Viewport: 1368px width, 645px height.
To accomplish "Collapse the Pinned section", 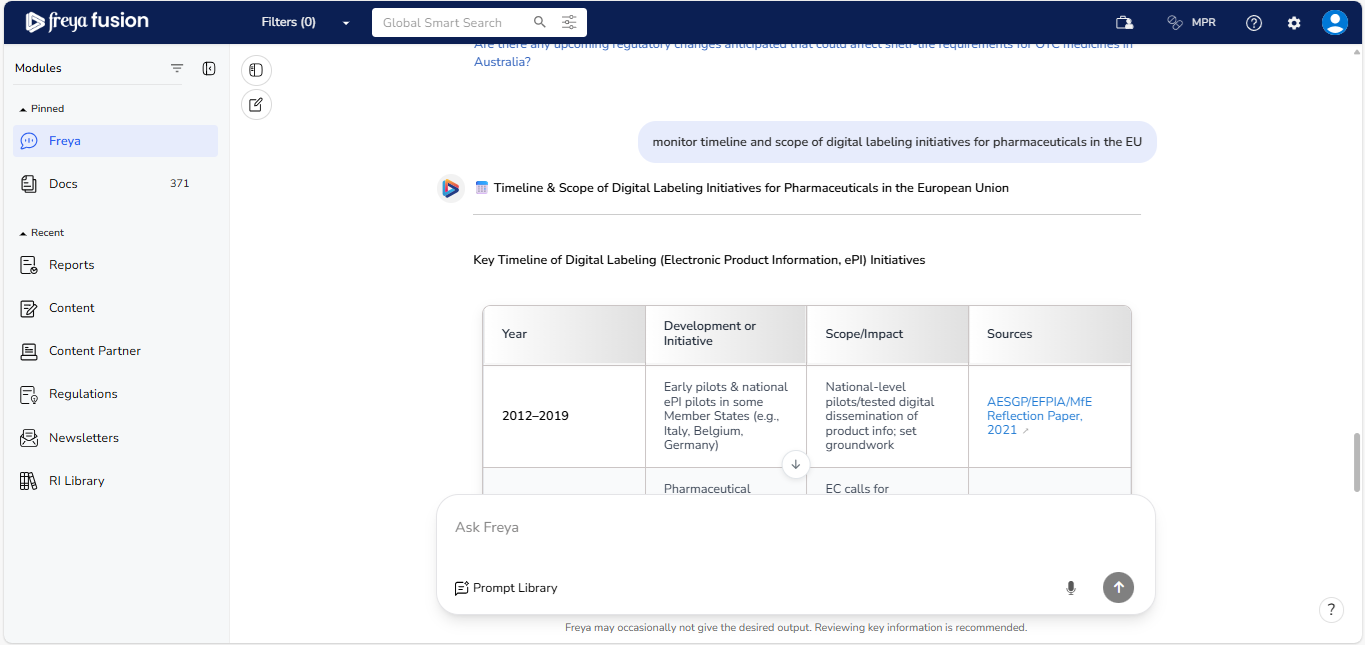I will (x=24, y=109).
